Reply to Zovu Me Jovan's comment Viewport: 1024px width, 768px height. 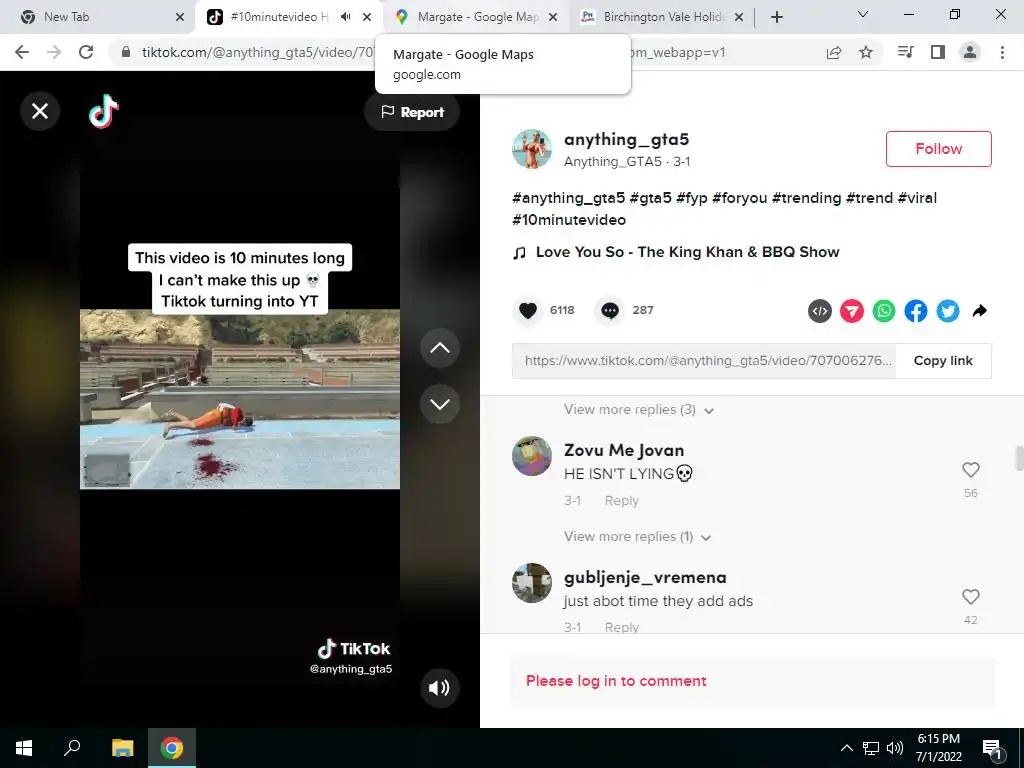(x=621, y=501)
